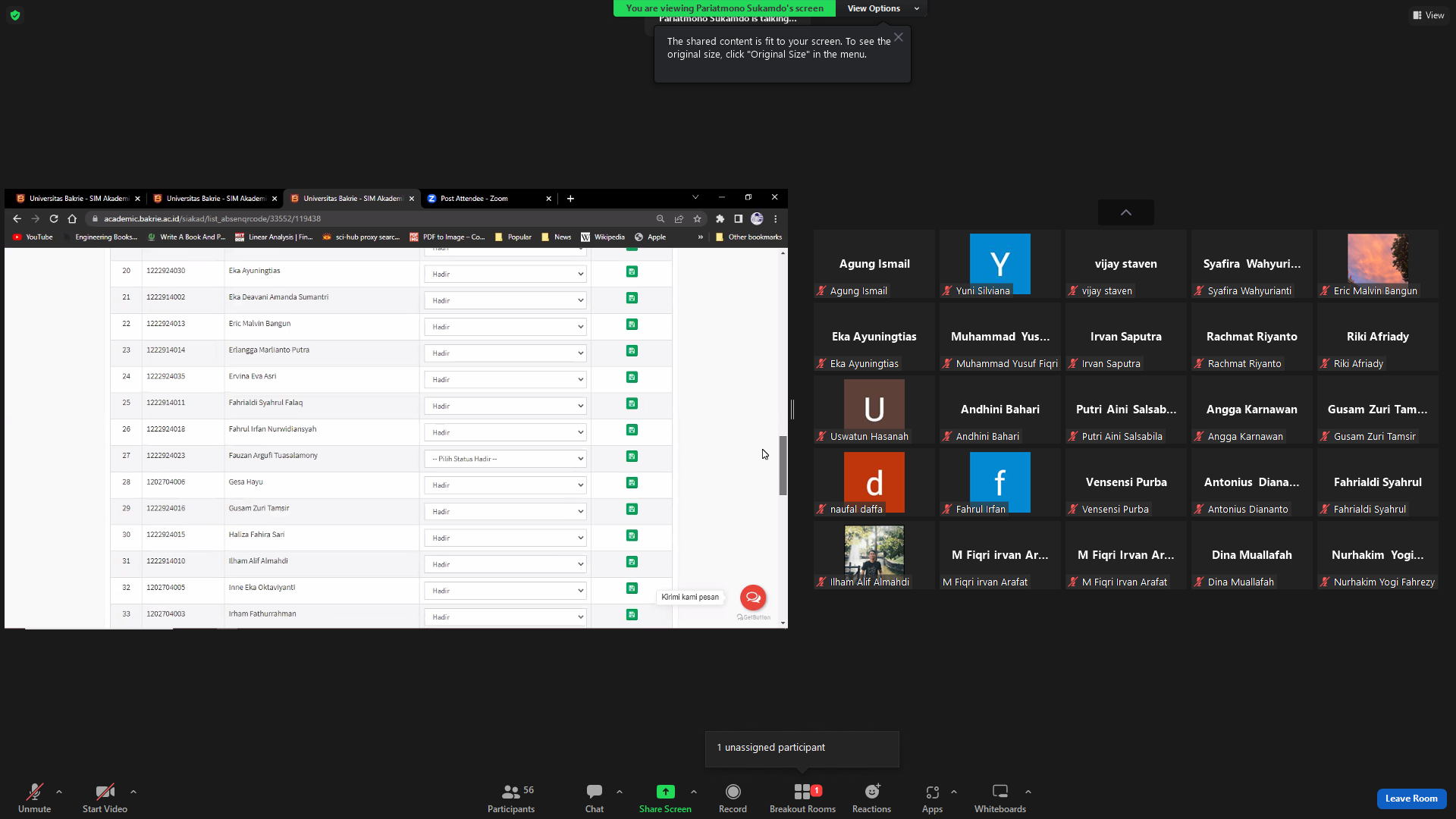Image resolution: width=1456 pixels, height=819 pixels.
Task: Click the browser three-dot menu
Action: (x=775, y=218)
